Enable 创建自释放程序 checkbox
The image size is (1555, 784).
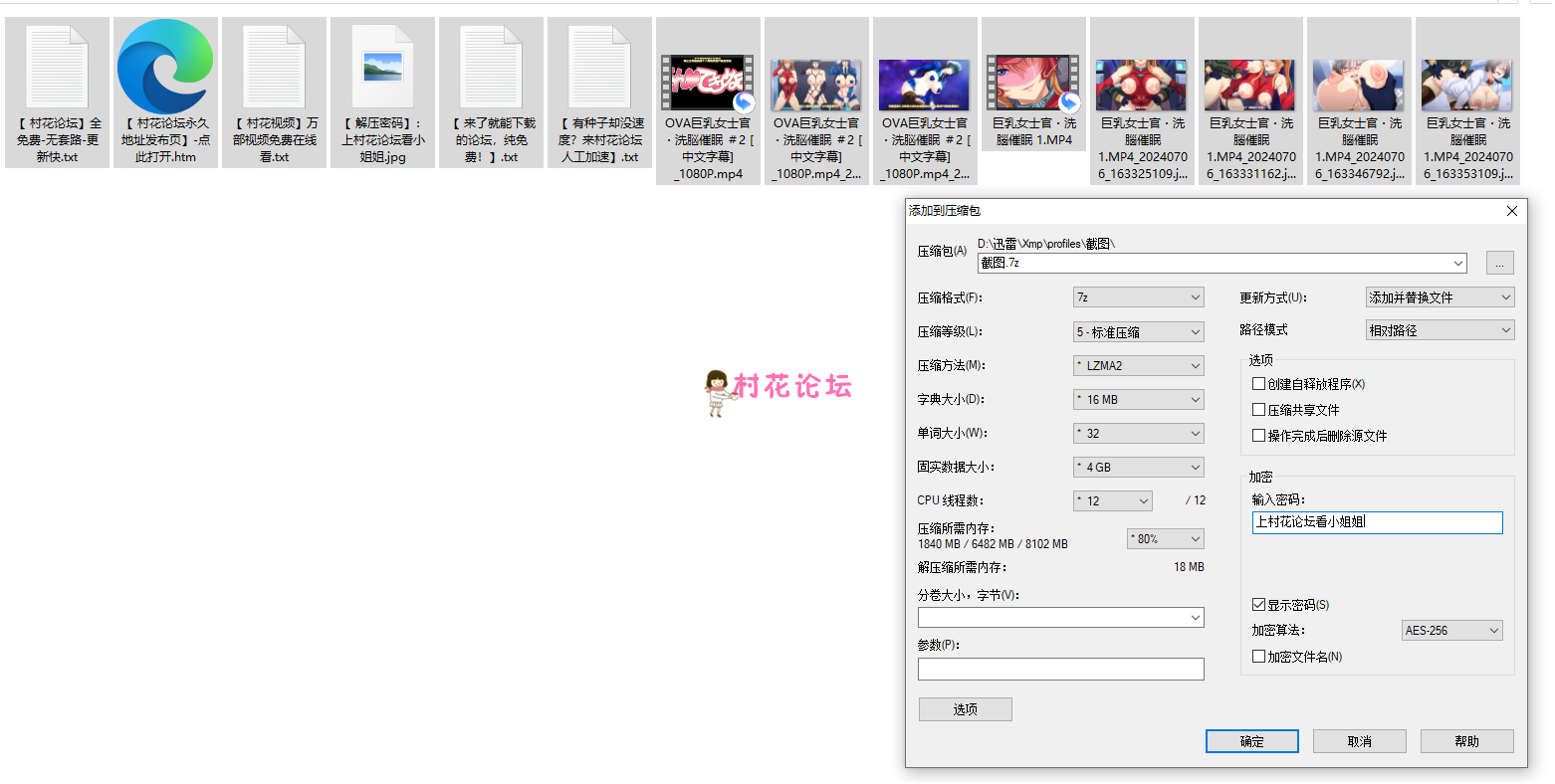click(x=1258, y=383)
